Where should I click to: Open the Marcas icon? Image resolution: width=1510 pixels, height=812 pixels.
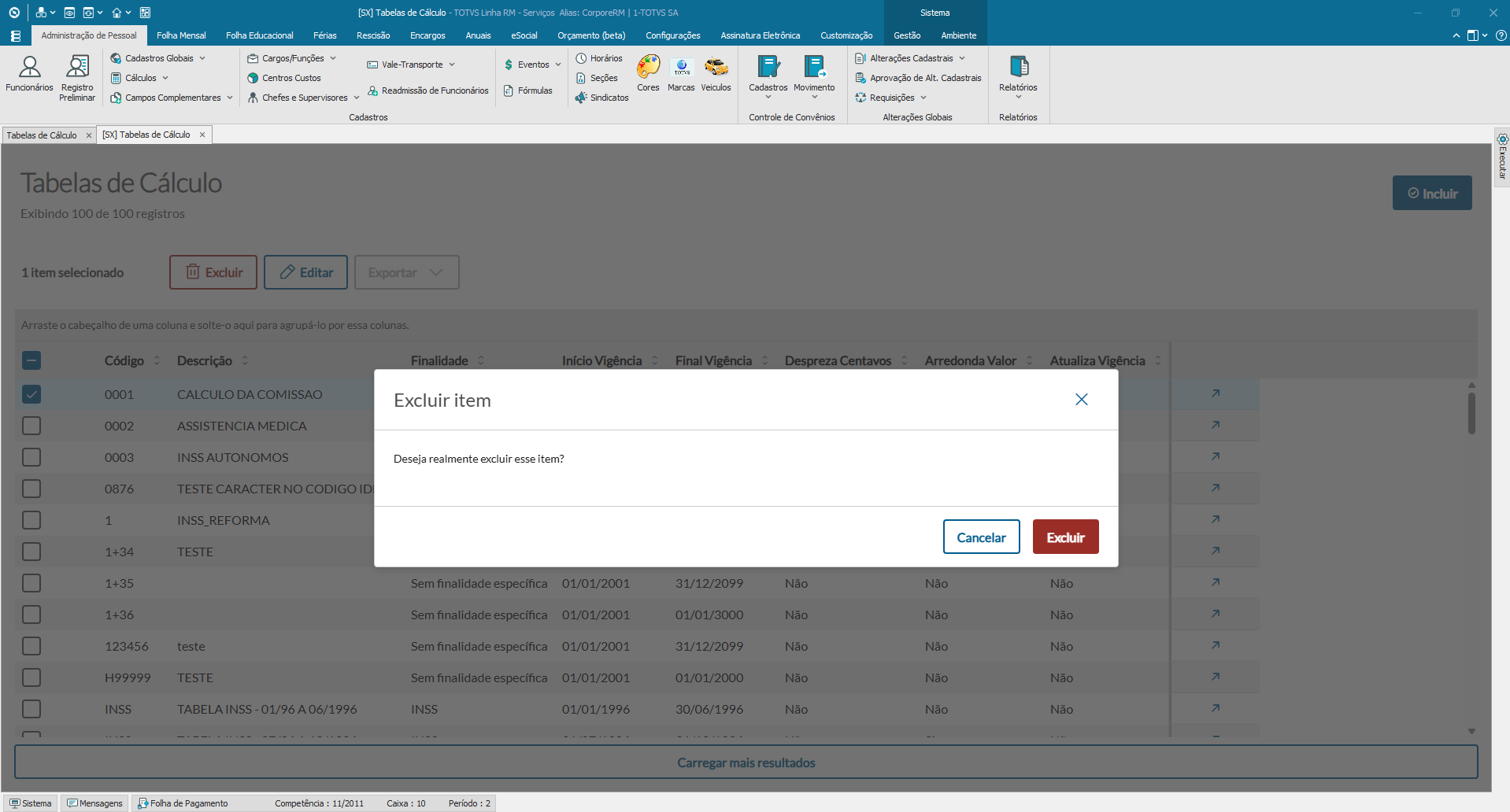(681, 74)
